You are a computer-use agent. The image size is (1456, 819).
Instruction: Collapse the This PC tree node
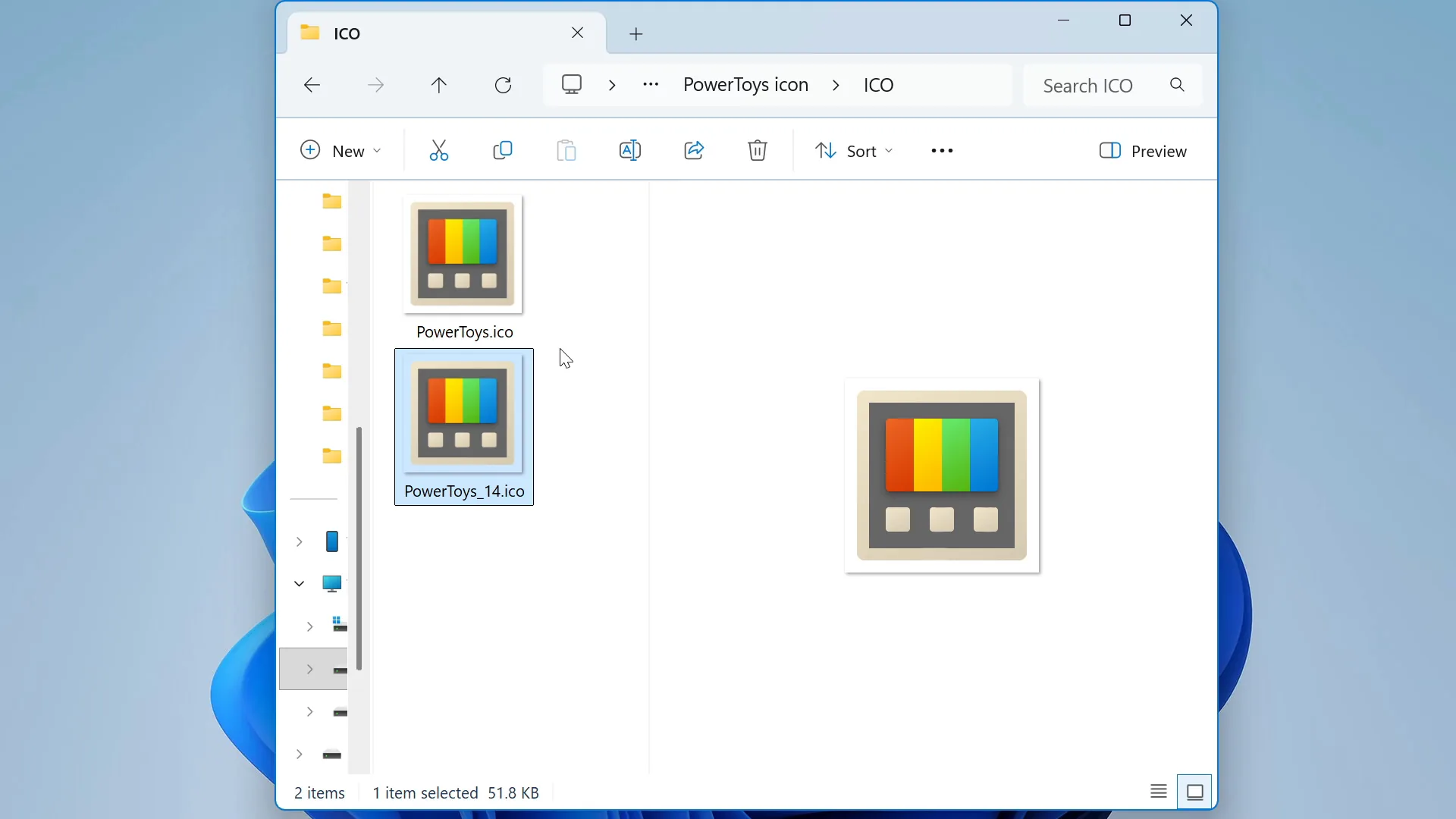click(x=299, y=584)
